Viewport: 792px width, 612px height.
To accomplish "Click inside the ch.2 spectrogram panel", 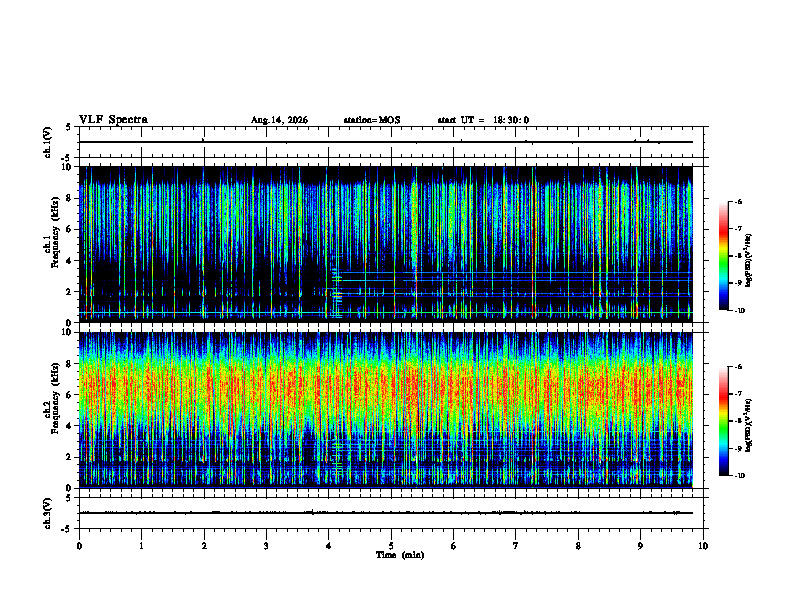I will tap(386, 410).
